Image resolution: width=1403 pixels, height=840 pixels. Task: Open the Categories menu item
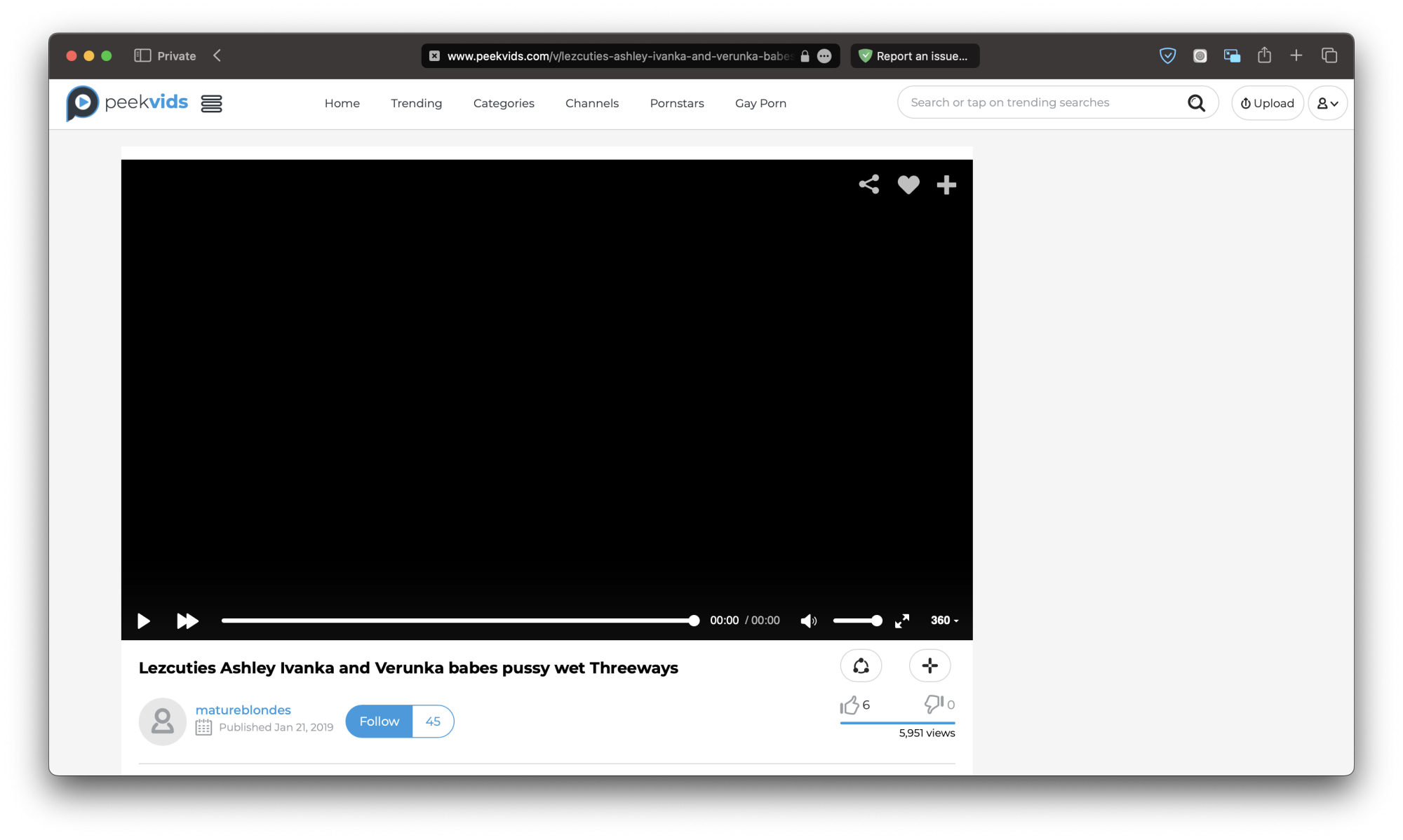(504, 103)
